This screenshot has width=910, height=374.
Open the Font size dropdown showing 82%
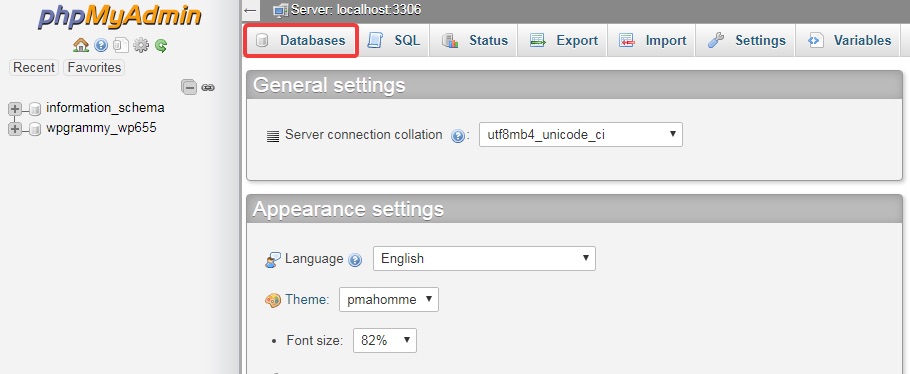[x=385, y=340]
